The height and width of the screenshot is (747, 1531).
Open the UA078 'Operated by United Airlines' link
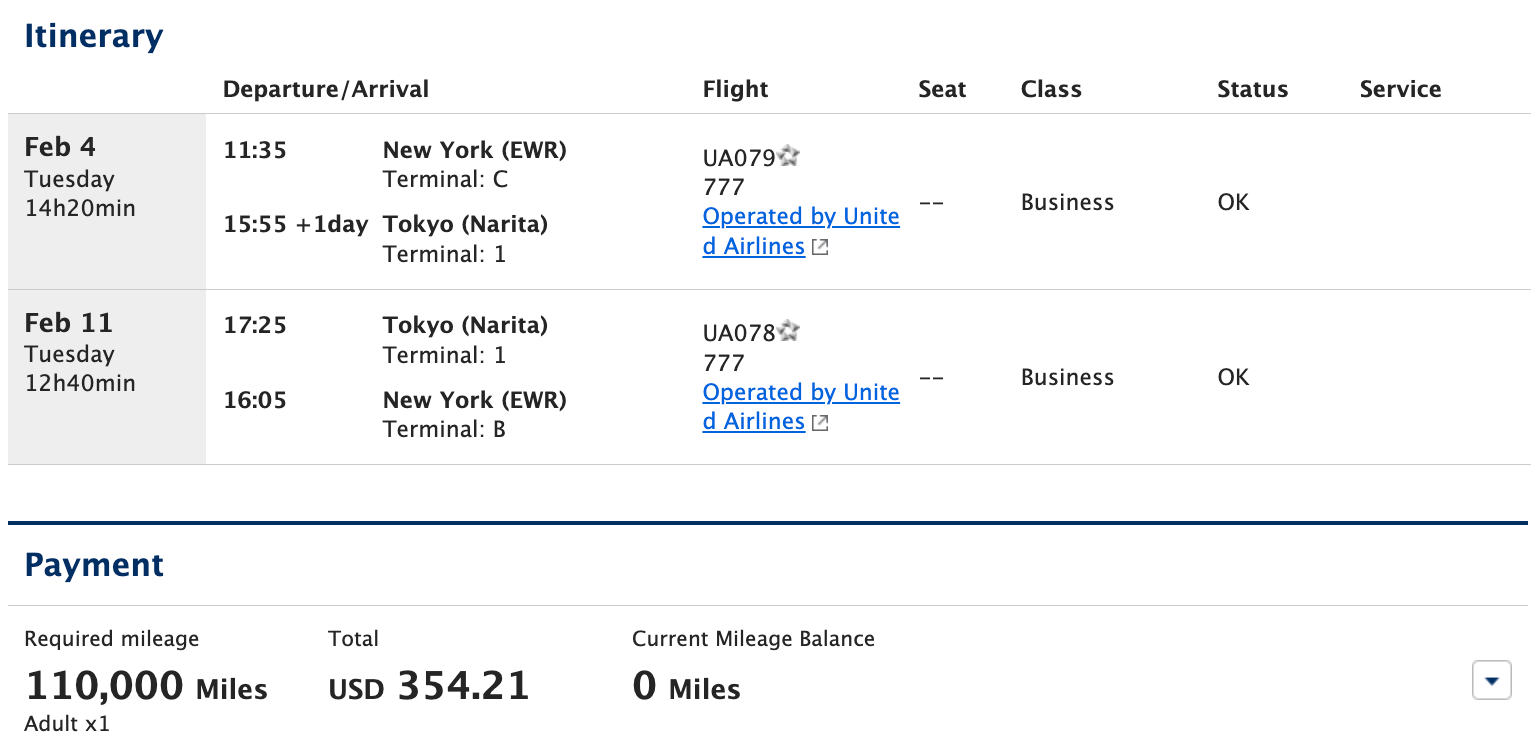[800, 393]
